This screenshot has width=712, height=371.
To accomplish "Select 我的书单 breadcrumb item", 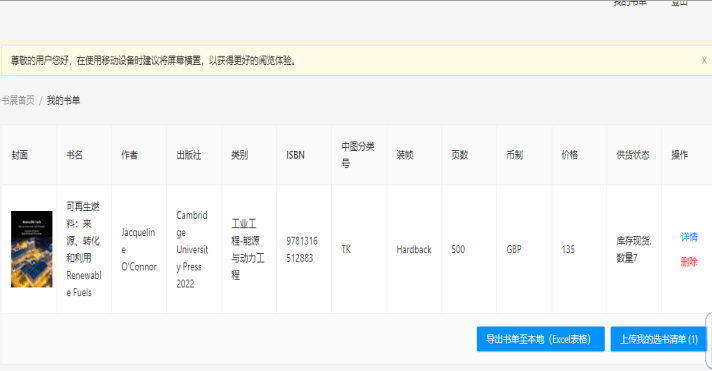I will 63,100.
